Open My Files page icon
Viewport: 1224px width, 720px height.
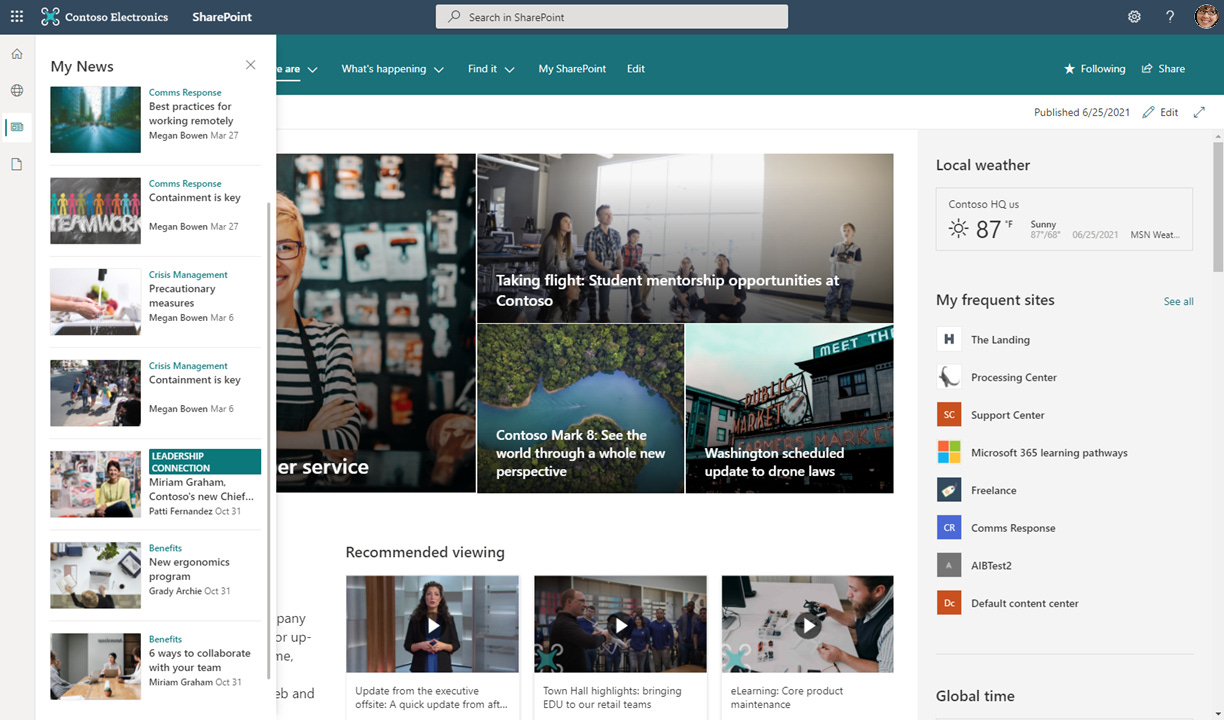point(17,164)
